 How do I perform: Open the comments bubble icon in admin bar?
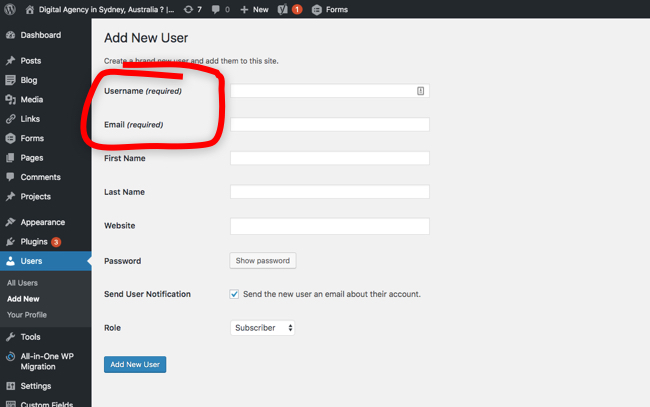[216, 10]
